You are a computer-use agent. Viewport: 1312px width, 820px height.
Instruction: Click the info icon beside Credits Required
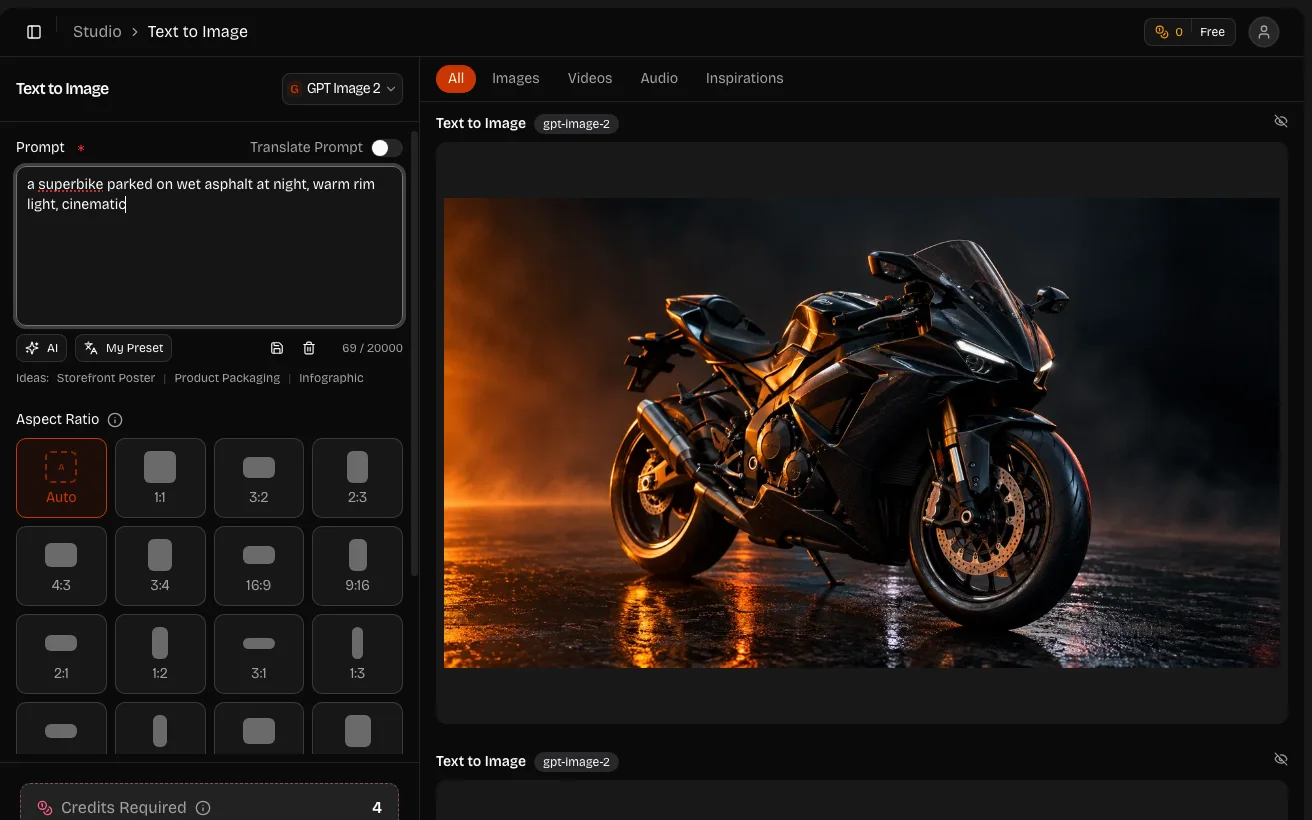click(x=203, y=808)
